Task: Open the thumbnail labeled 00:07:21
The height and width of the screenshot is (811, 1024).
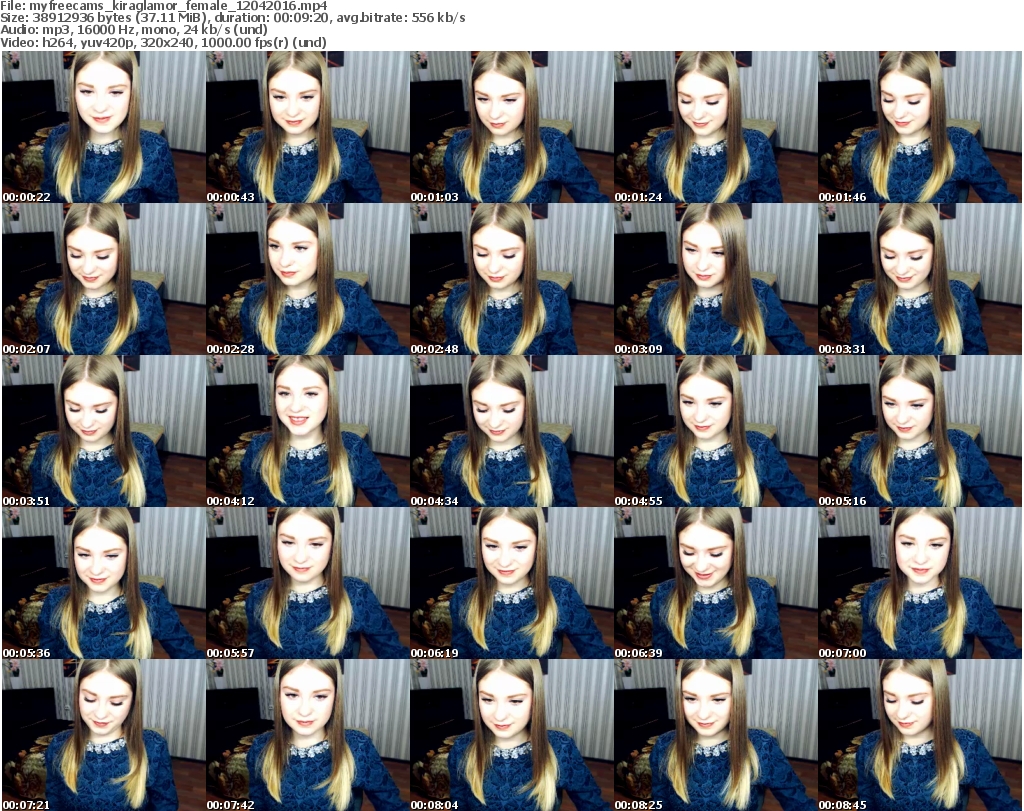Action: click(x=103, y=735)
